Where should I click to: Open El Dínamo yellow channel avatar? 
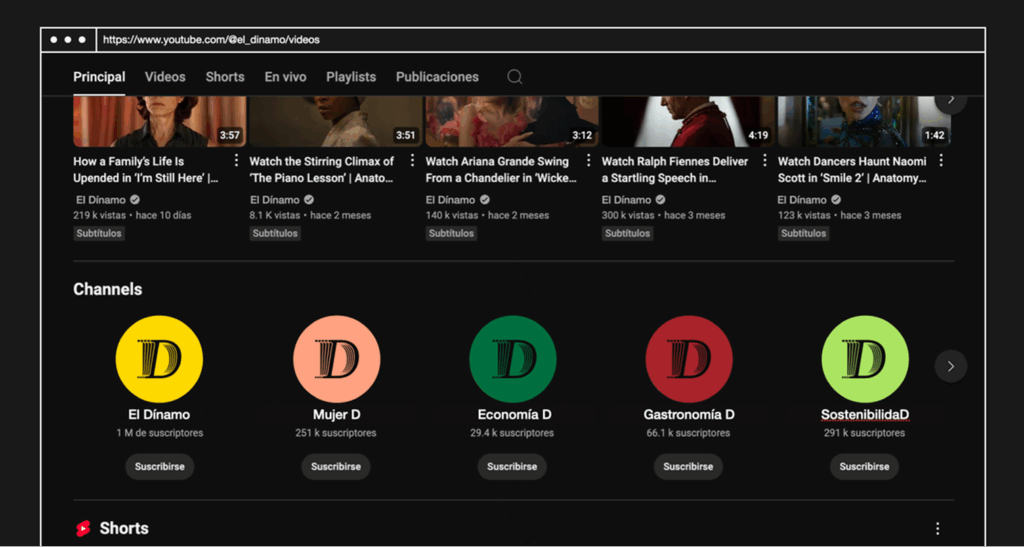click(159, 359)
